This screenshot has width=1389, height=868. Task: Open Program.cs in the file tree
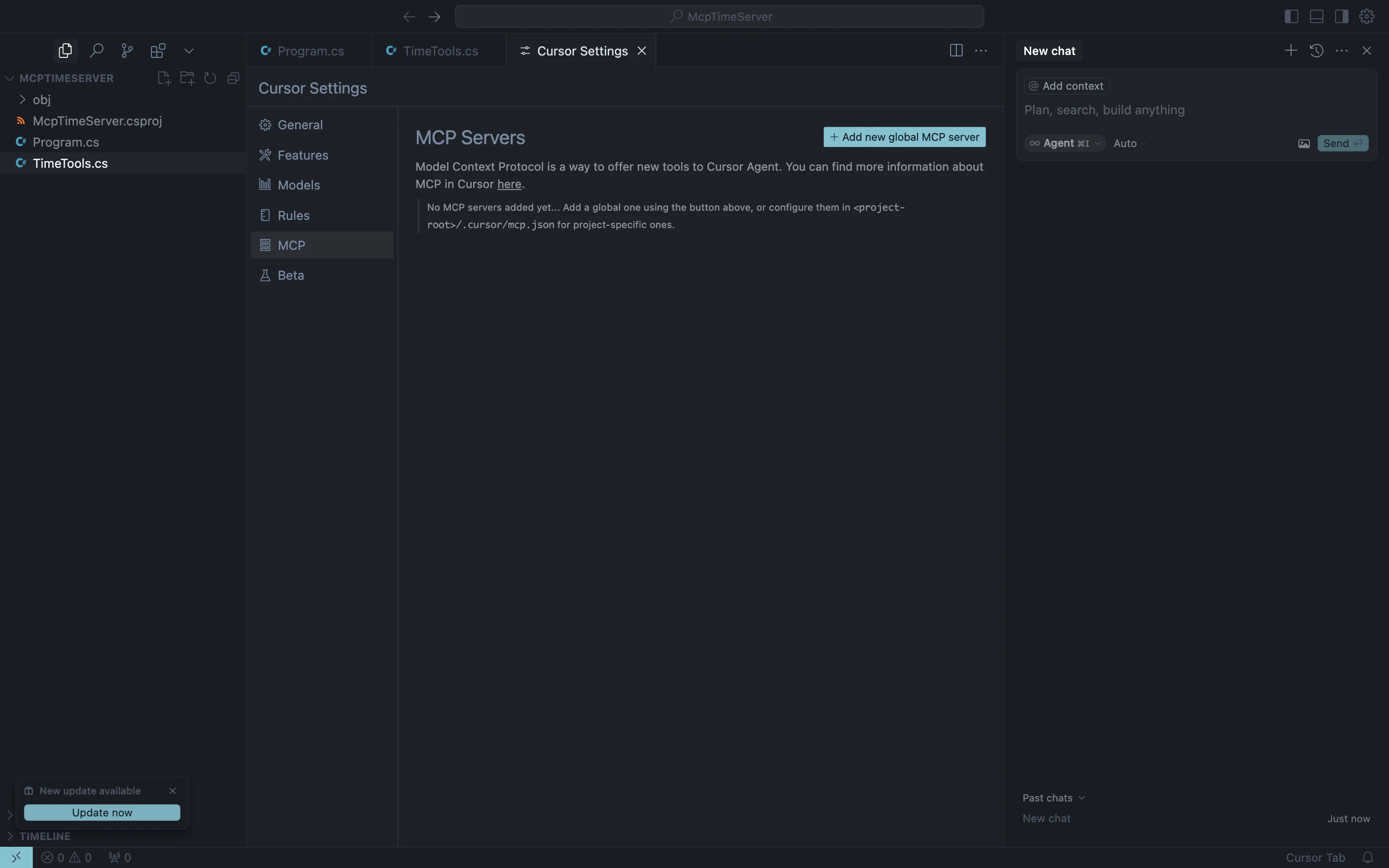point(123,142)
